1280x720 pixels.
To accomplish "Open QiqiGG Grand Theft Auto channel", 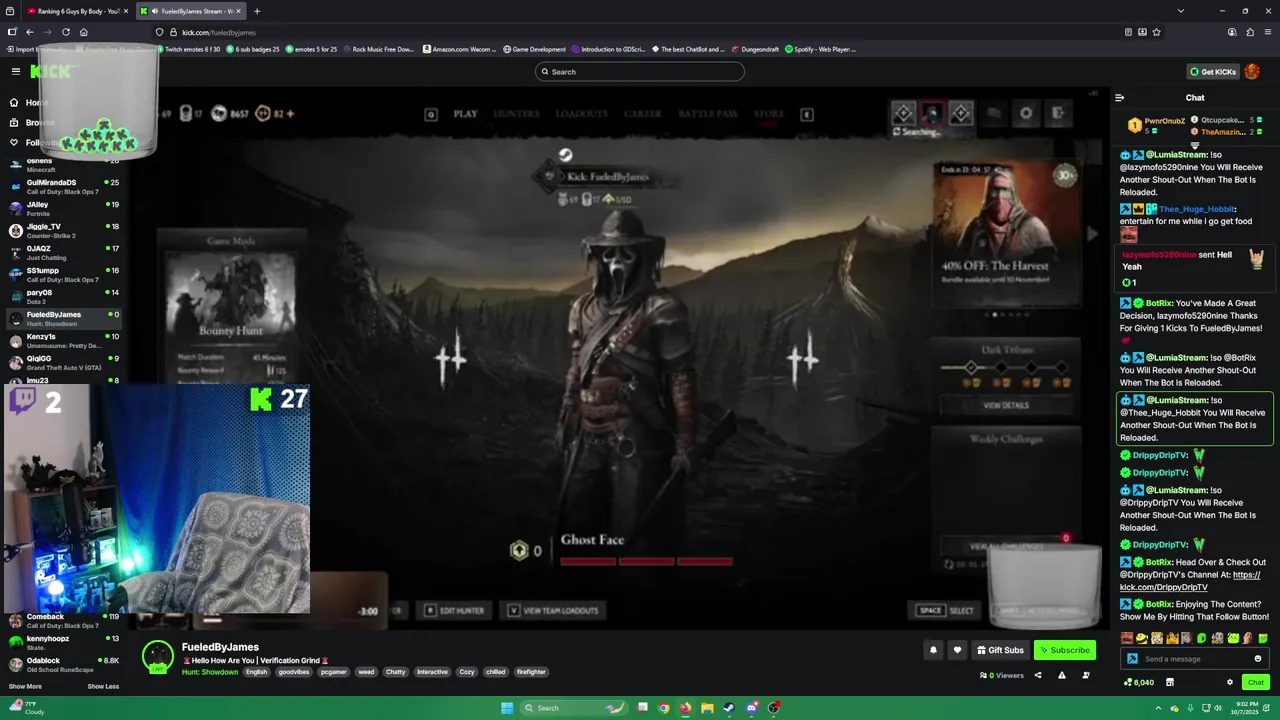I will 65,362.
